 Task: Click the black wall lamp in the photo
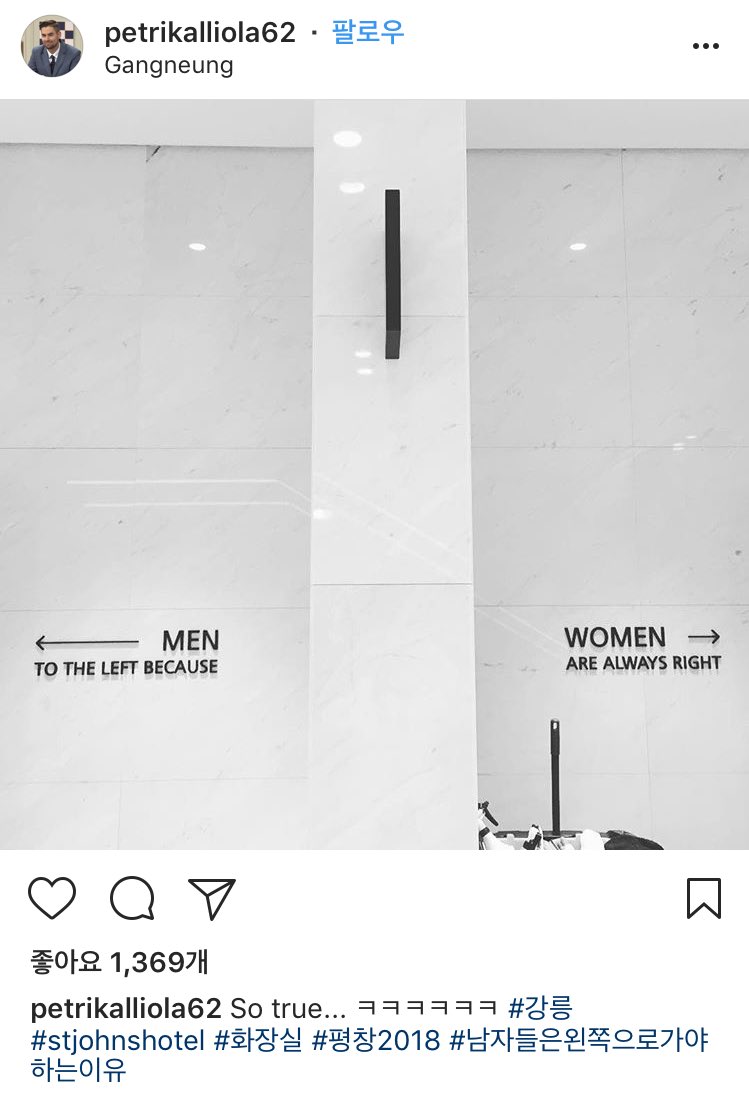point(393,274)
